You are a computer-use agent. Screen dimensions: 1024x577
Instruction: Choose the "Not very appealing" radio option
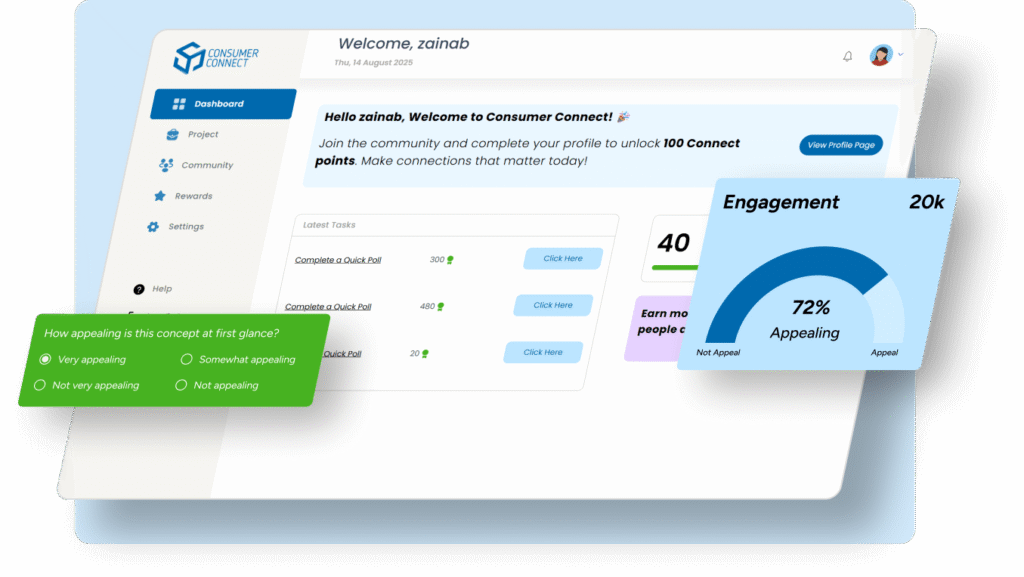tap(40, 385)
